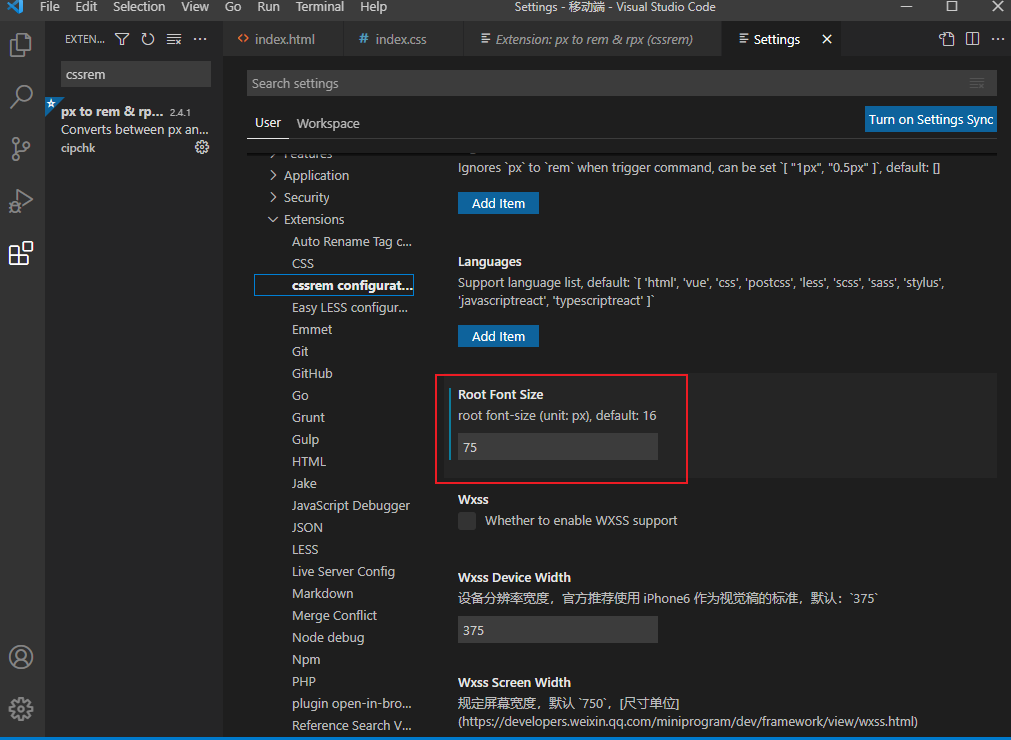This screenshot has width=1011, height=740.
Task: Select Grunt in settings tree
Action: 308,418
